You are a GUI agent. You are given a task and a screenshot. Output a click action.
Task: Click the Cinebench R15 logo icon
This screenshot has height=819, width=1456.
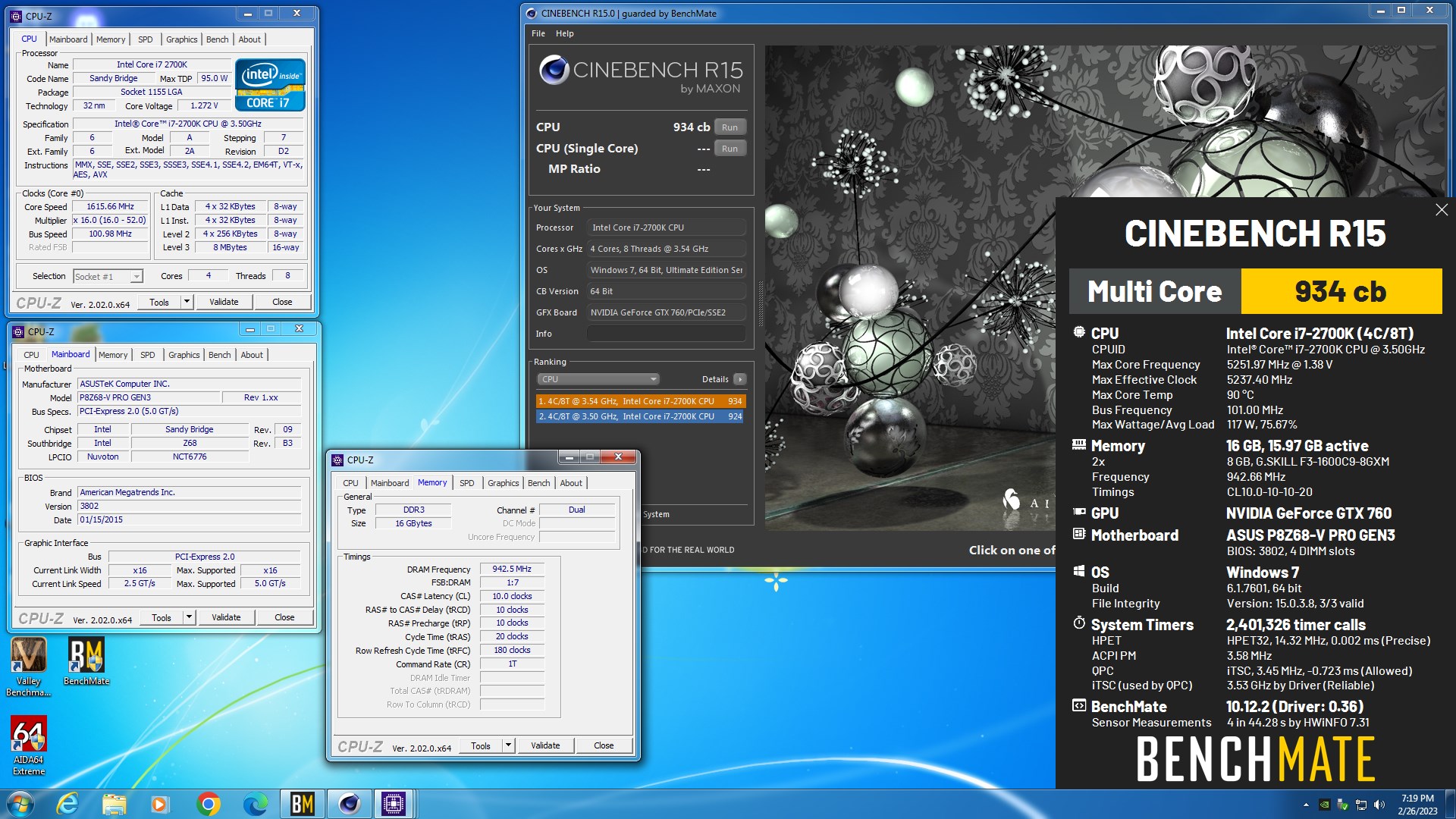554,71
